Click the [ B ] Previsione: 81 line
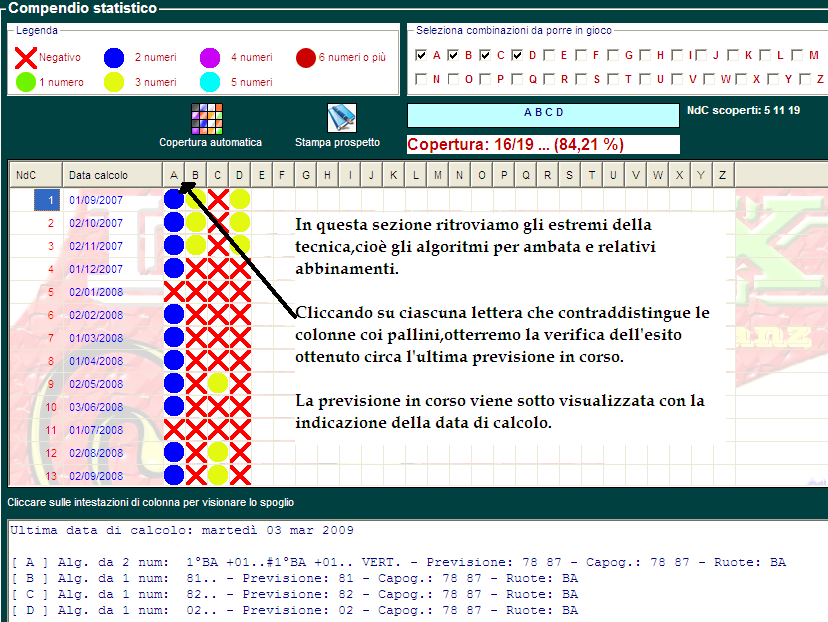This screenshot has width=828, height=622. 295,578
